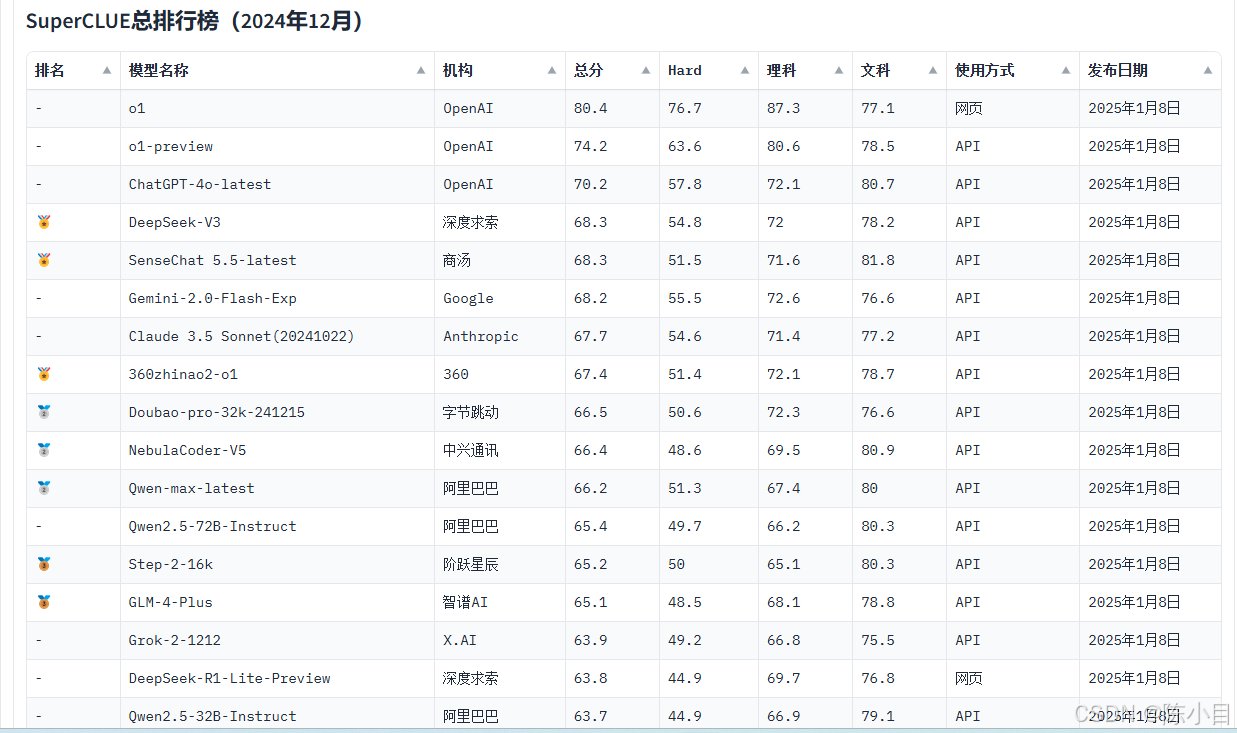Click institution cell Google

[x=469, y=298]
